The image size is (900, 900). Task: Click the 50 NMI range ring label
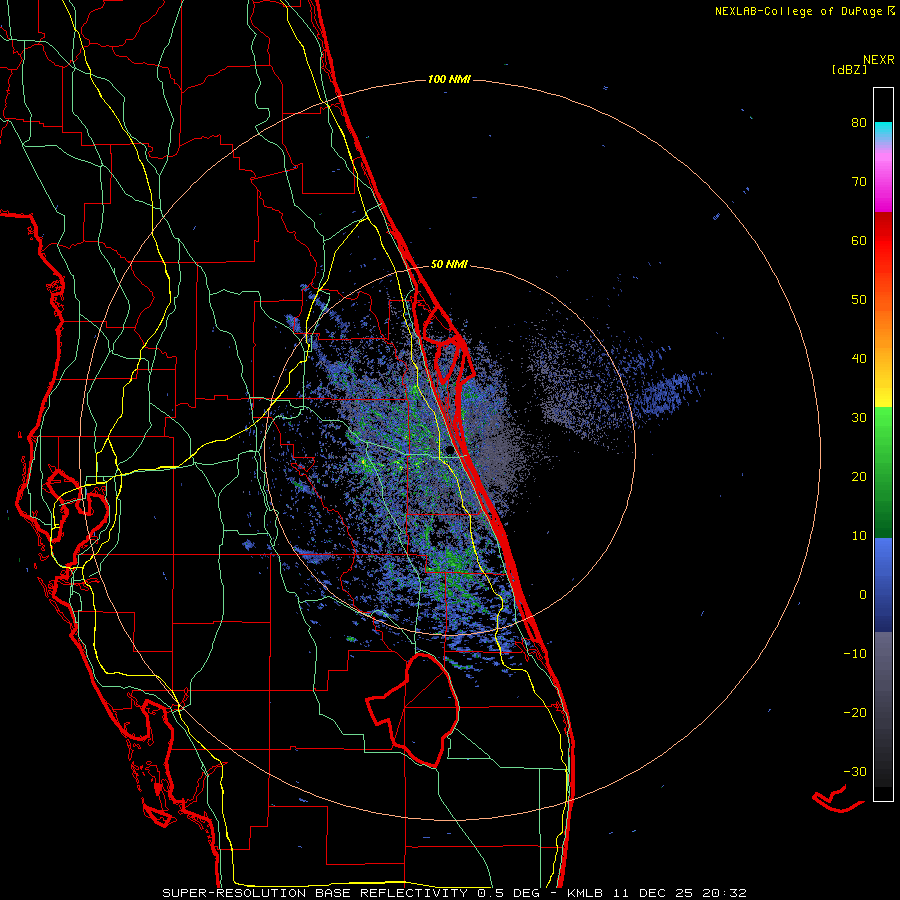pos(449,265)
